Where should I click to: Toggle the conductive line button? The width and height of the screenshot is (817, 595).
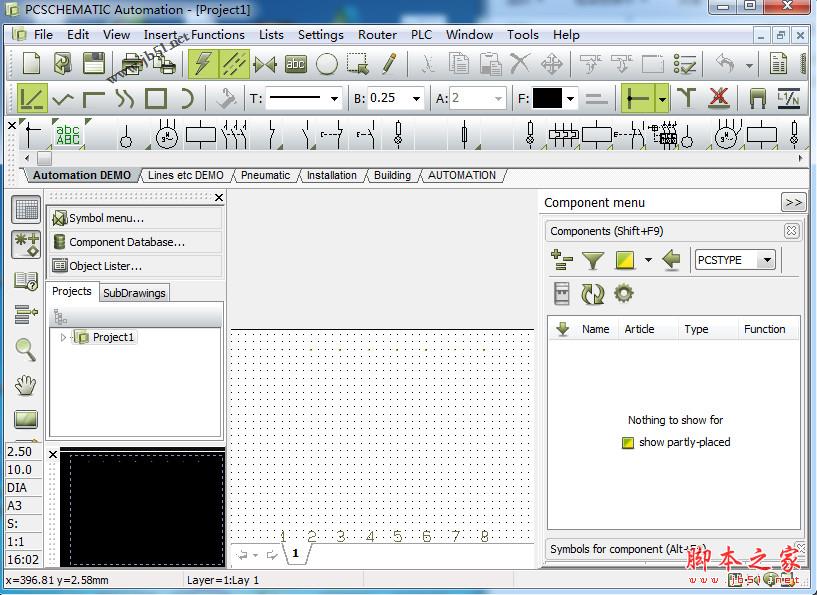(637, 98)
